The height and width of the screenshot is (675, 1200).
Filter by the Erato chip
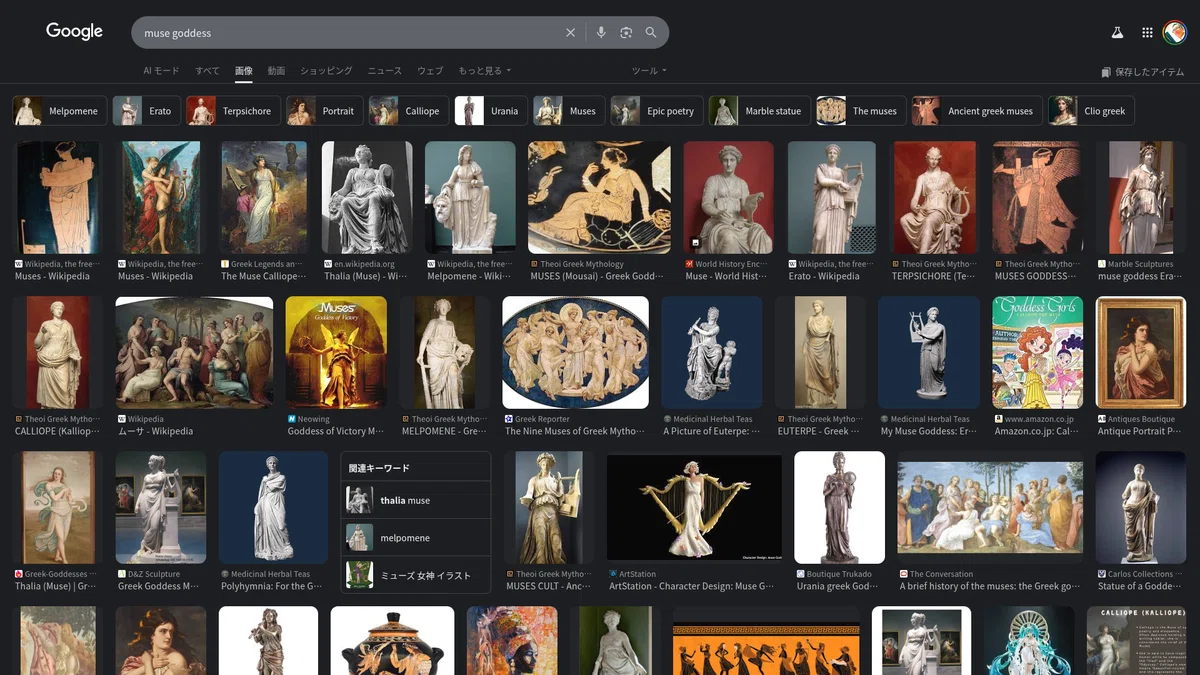[x=146, y=111]
